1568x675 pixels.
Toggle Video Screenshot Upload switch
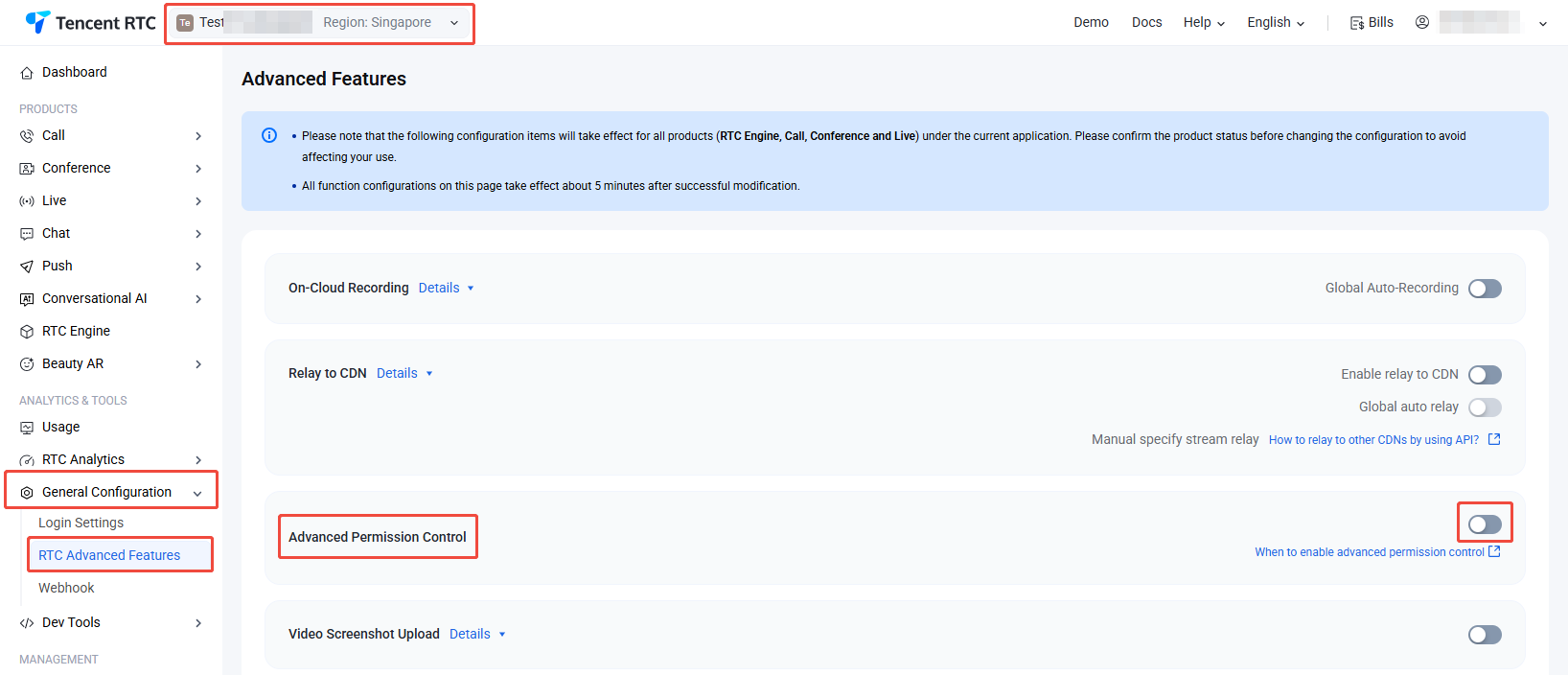tap(1485, 635)
